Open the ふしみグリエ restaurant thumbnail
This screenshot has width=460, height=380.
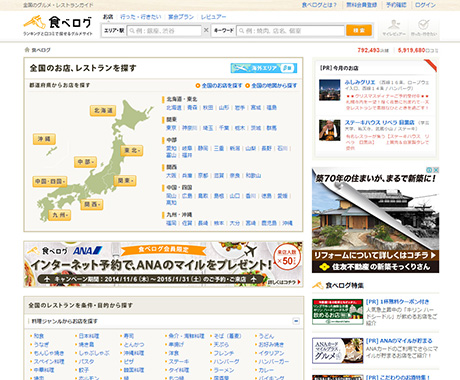click(x=329, y=90)
